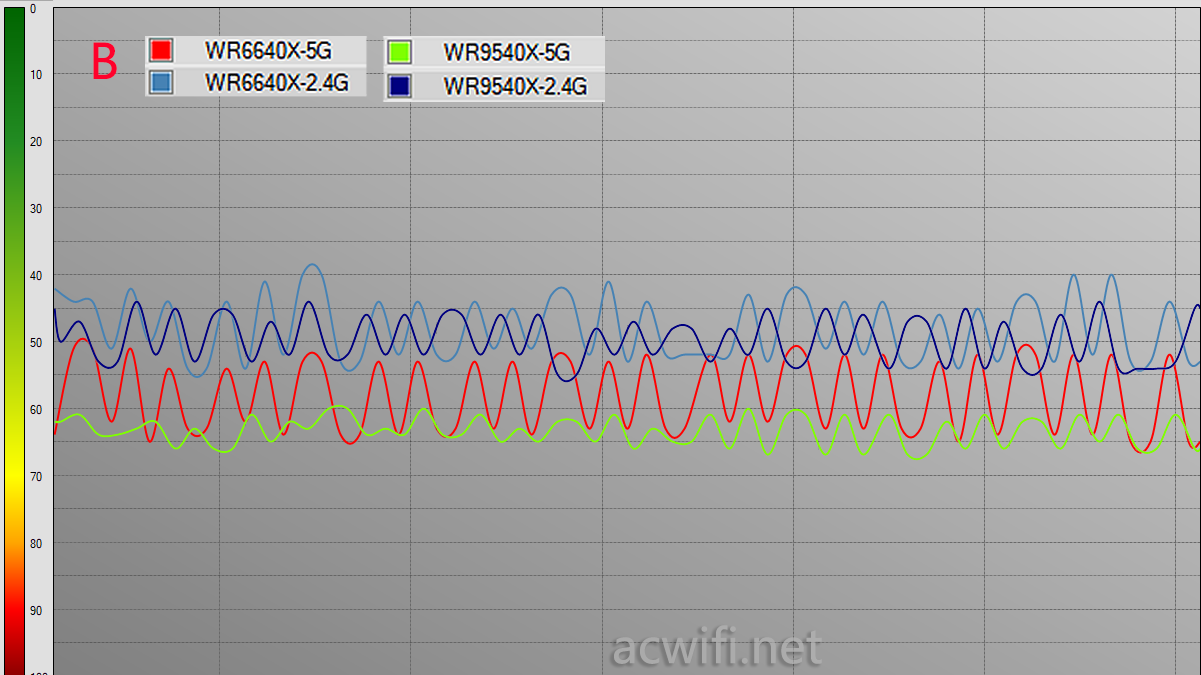Click the 70 tick on signal scale
1201x675 pixels.
(36, 477)
